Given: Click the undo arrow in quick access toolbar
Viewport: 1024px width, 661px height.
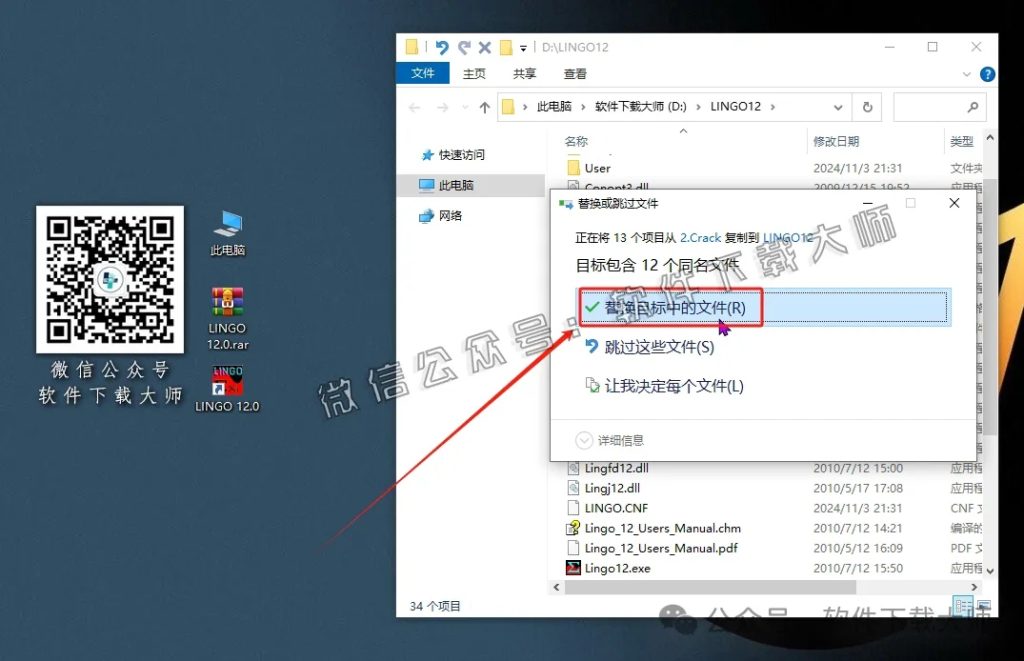Looking at the screenshot, I should pyautogui.click(x=441, y=46).
